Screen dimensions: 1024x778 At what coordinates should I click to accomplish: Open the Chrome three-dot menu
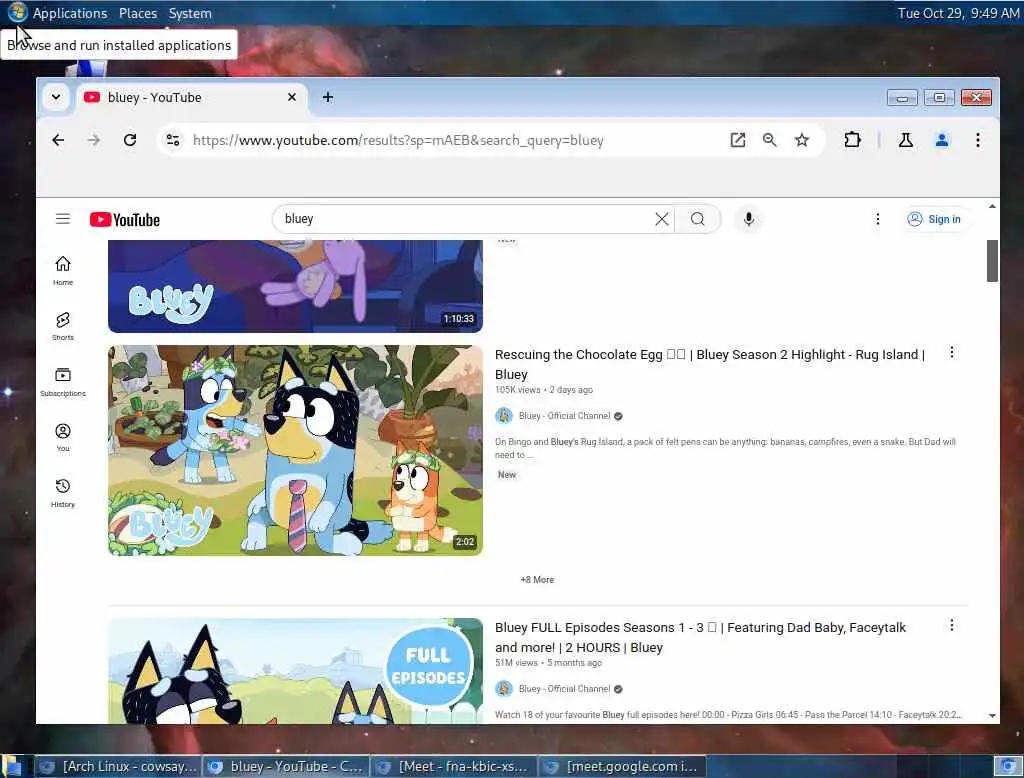pos(978,140)
